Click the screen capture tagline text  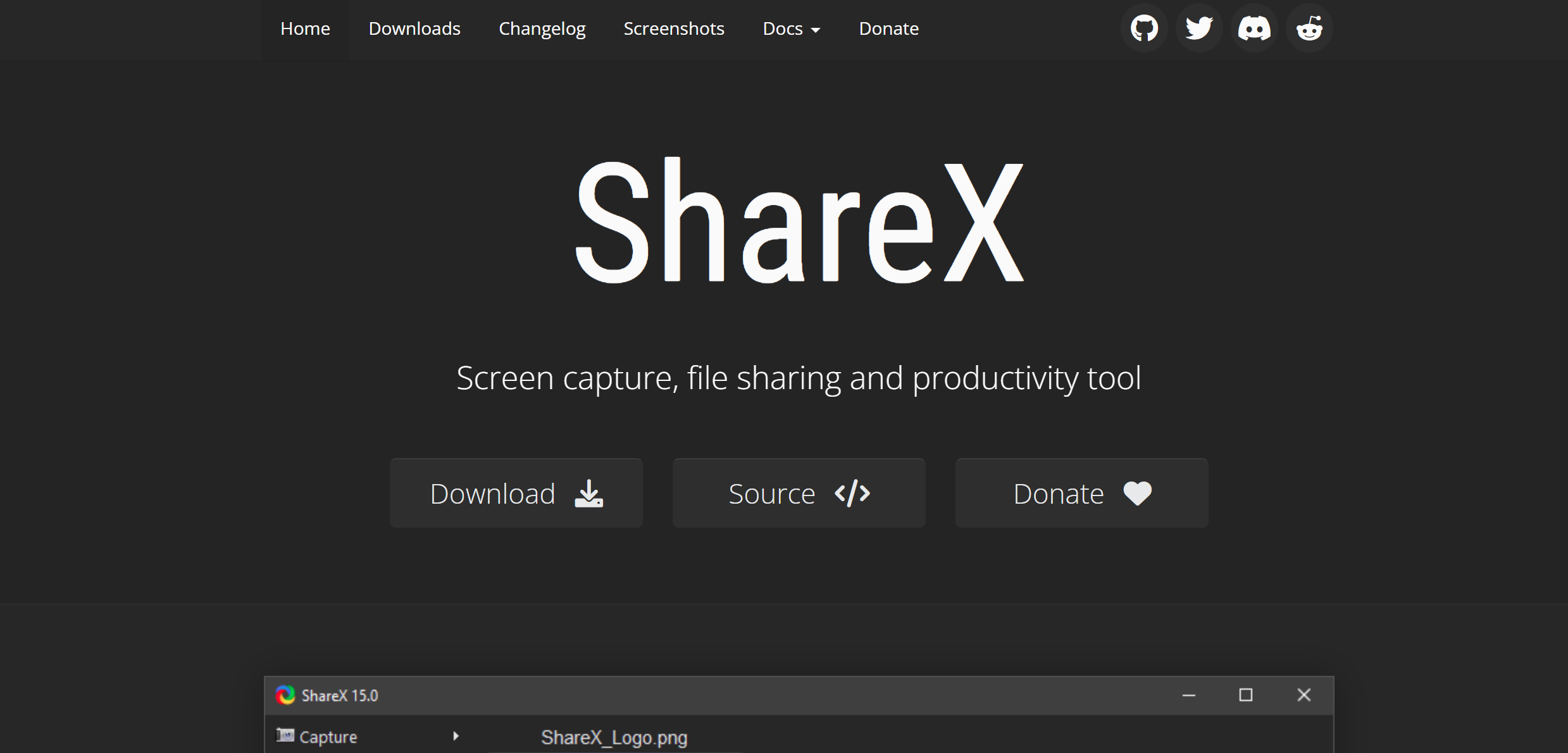pyautogui.click(x=799, y=378)
